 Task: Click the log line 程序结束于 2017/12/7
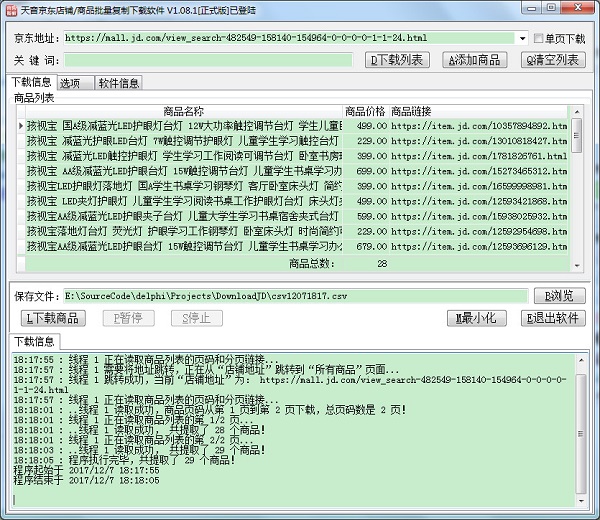point(86,481)
